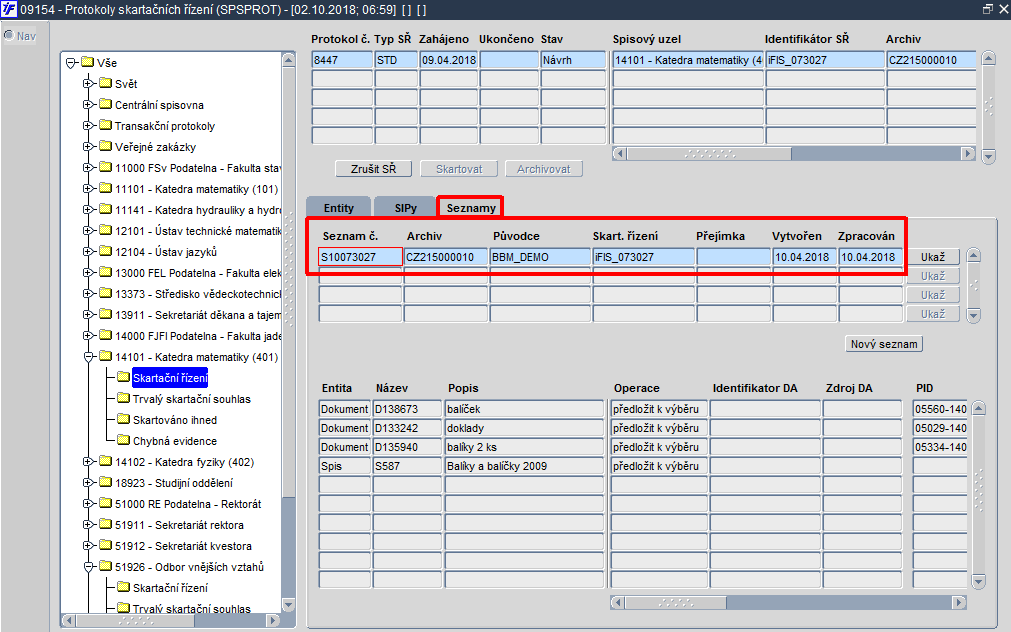Click the folder icon beside Studijní oddělení

pos(105,483)
